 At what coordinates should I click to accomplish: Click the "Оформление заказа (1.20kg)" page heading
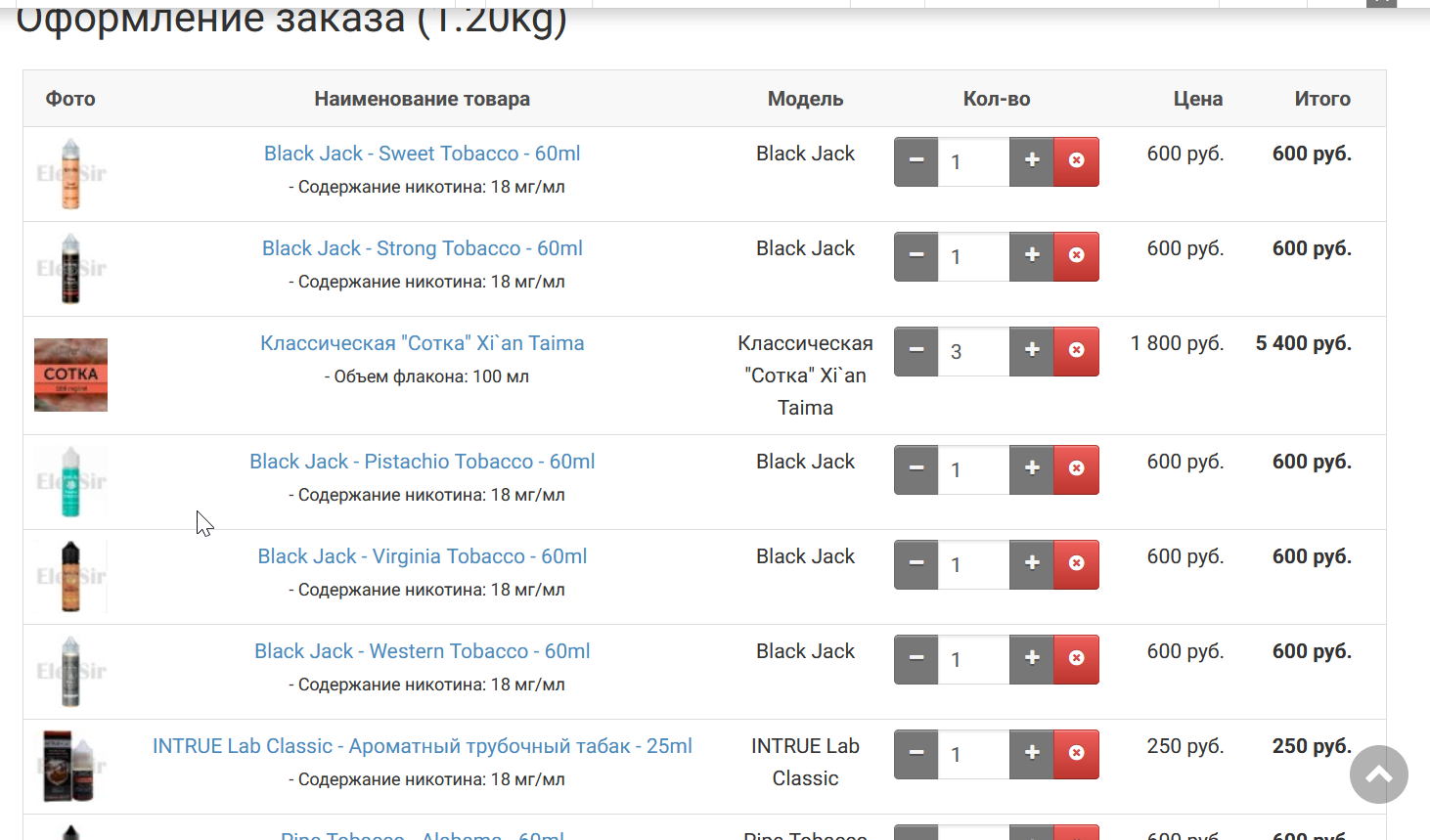(291, 20)
